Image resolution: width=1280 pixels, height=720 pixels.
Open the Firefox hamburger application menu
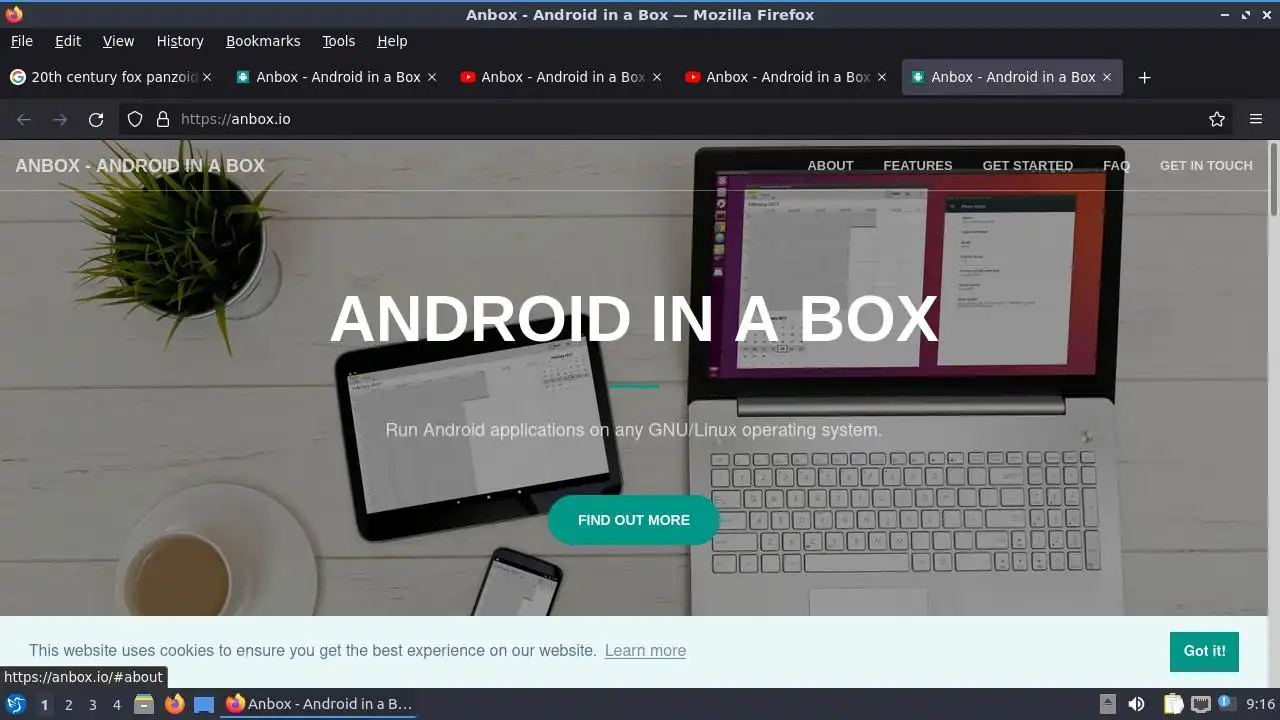[x=1256, y=119]
